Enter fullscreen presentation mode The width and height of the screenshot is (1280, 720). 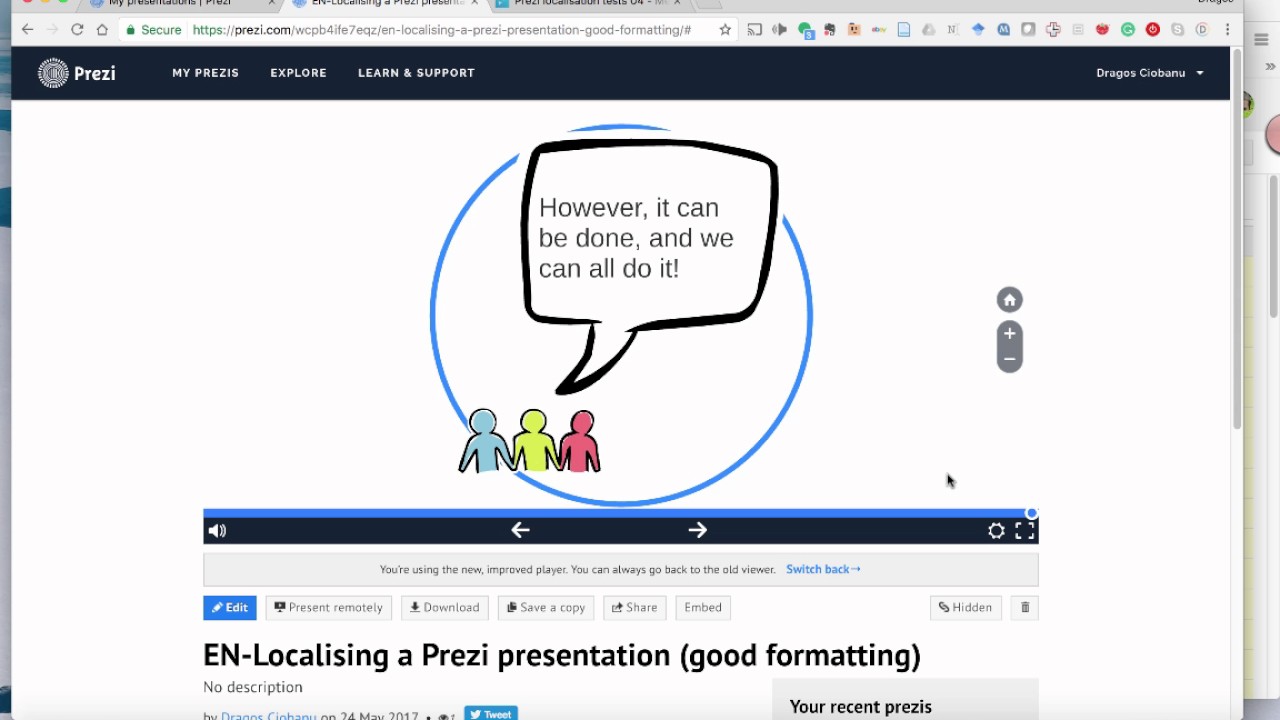tap(1025, 531)
